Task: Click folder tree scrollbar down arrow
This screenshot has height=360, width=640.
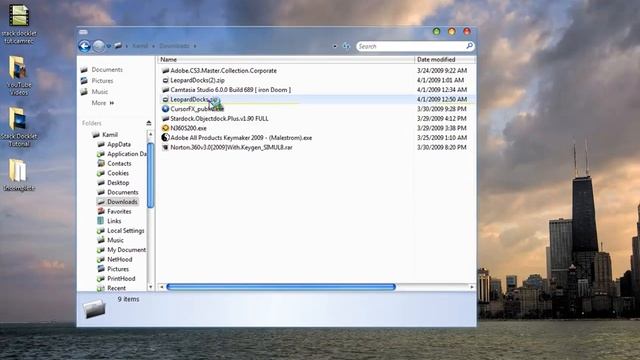Action: (150, 287)
